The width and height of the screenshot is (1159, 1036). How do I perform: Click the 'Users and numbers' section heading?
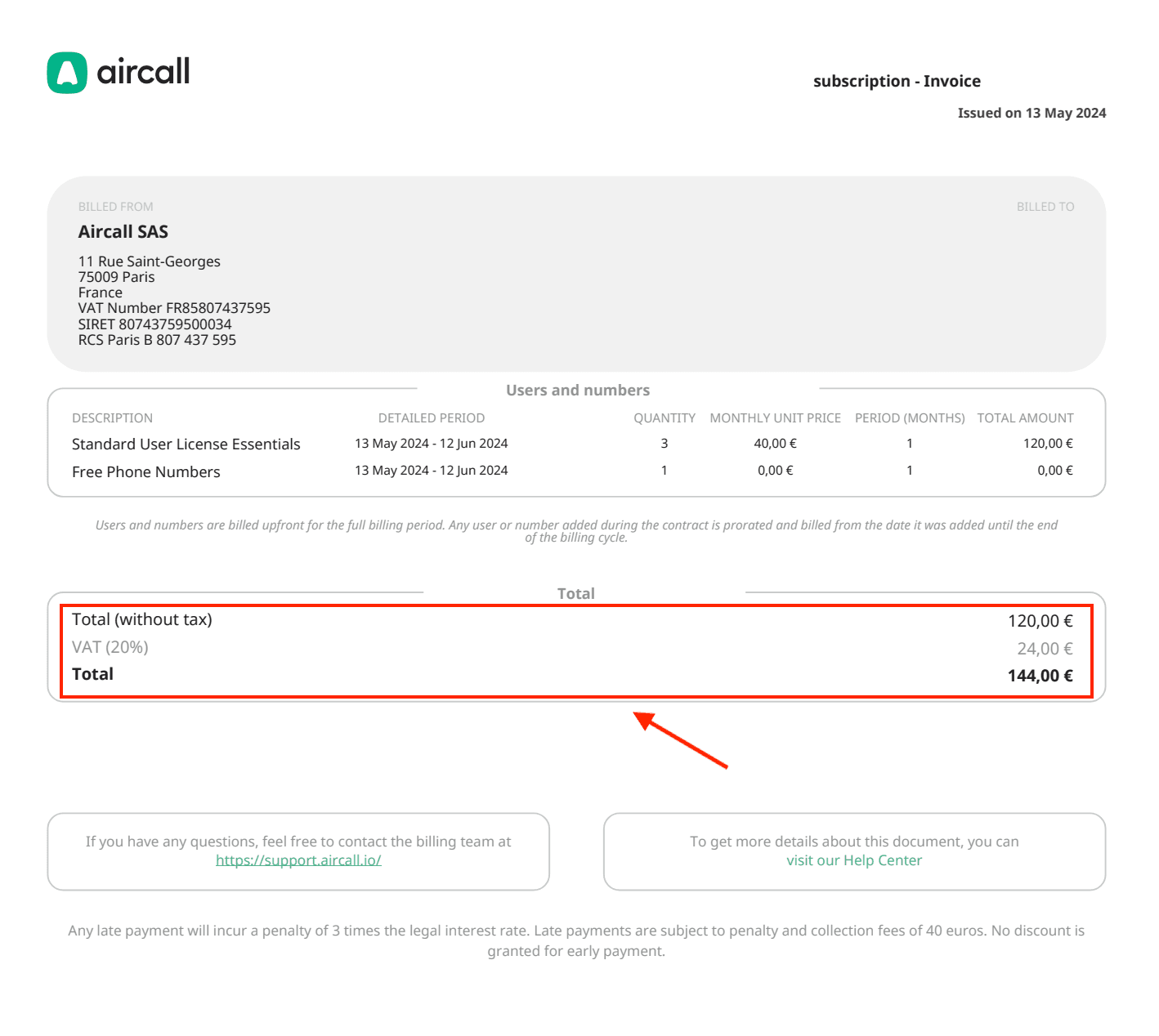coord(578,391)
